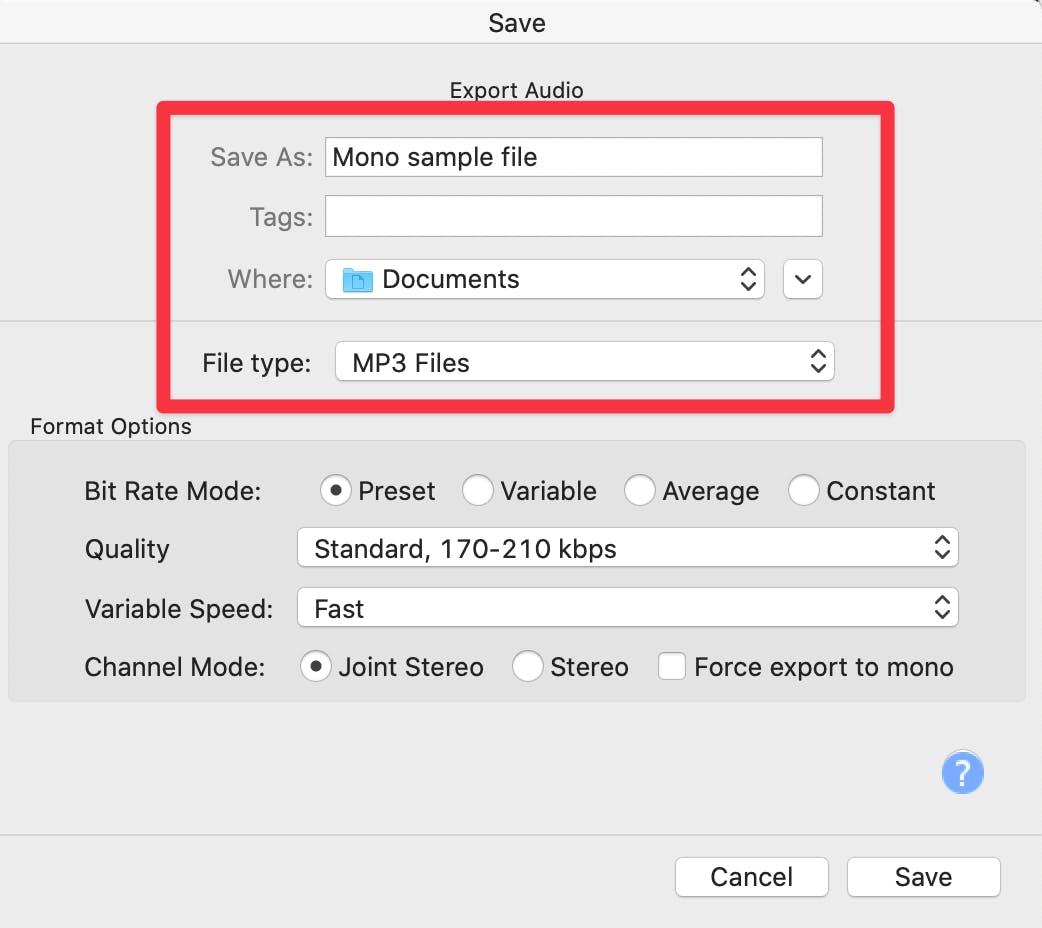Image resolution: width=1042 pixels, height=928 pixels.
Task: Select the Average bit rate mode
Action: point(639,490)
